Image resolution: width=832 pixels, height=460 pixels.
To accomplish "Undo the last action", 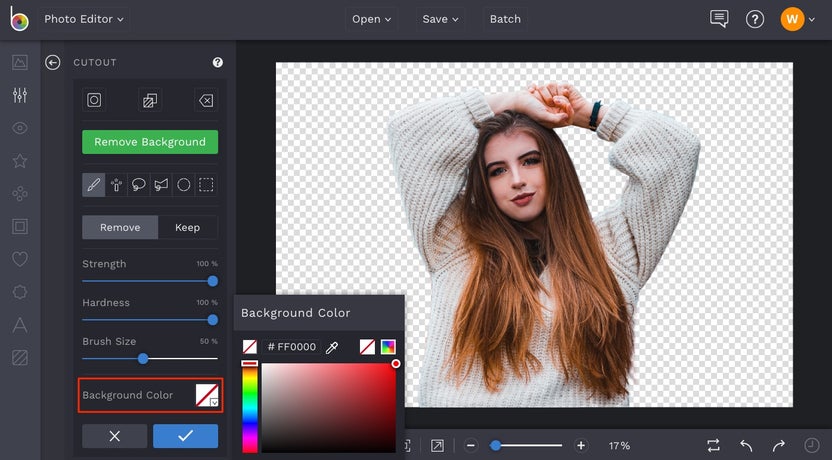I will click(x=746, y=446).
